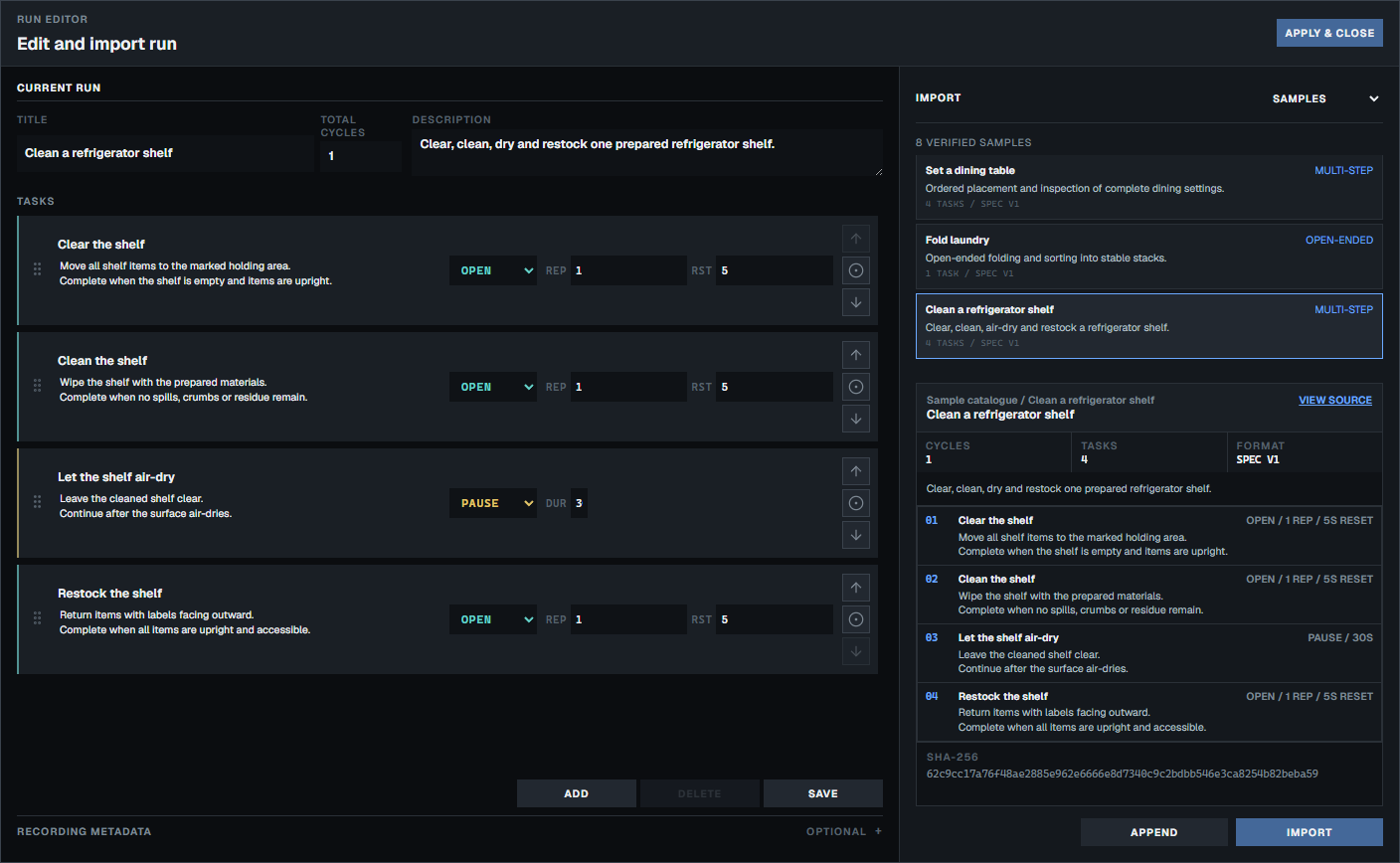Save the current run
This screenshot has height=863, width=1400.
pos(823,793)
